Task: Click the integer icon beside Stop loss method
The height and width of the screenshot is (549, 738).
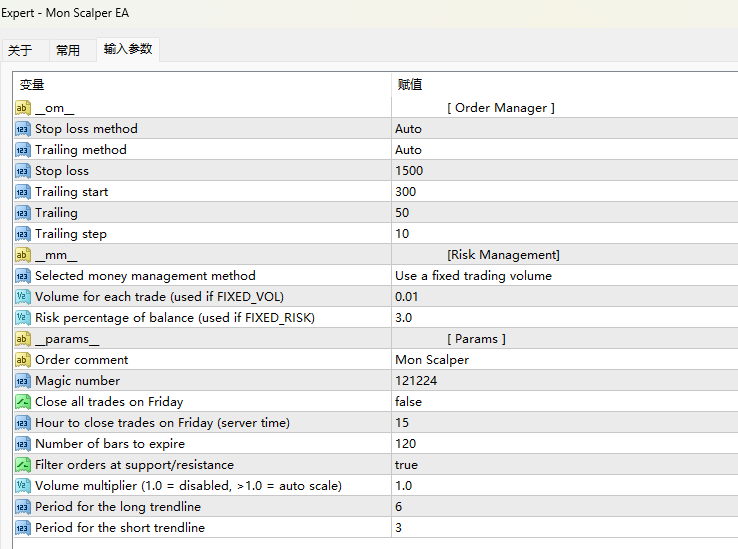Action: click(x=23, y=129)
